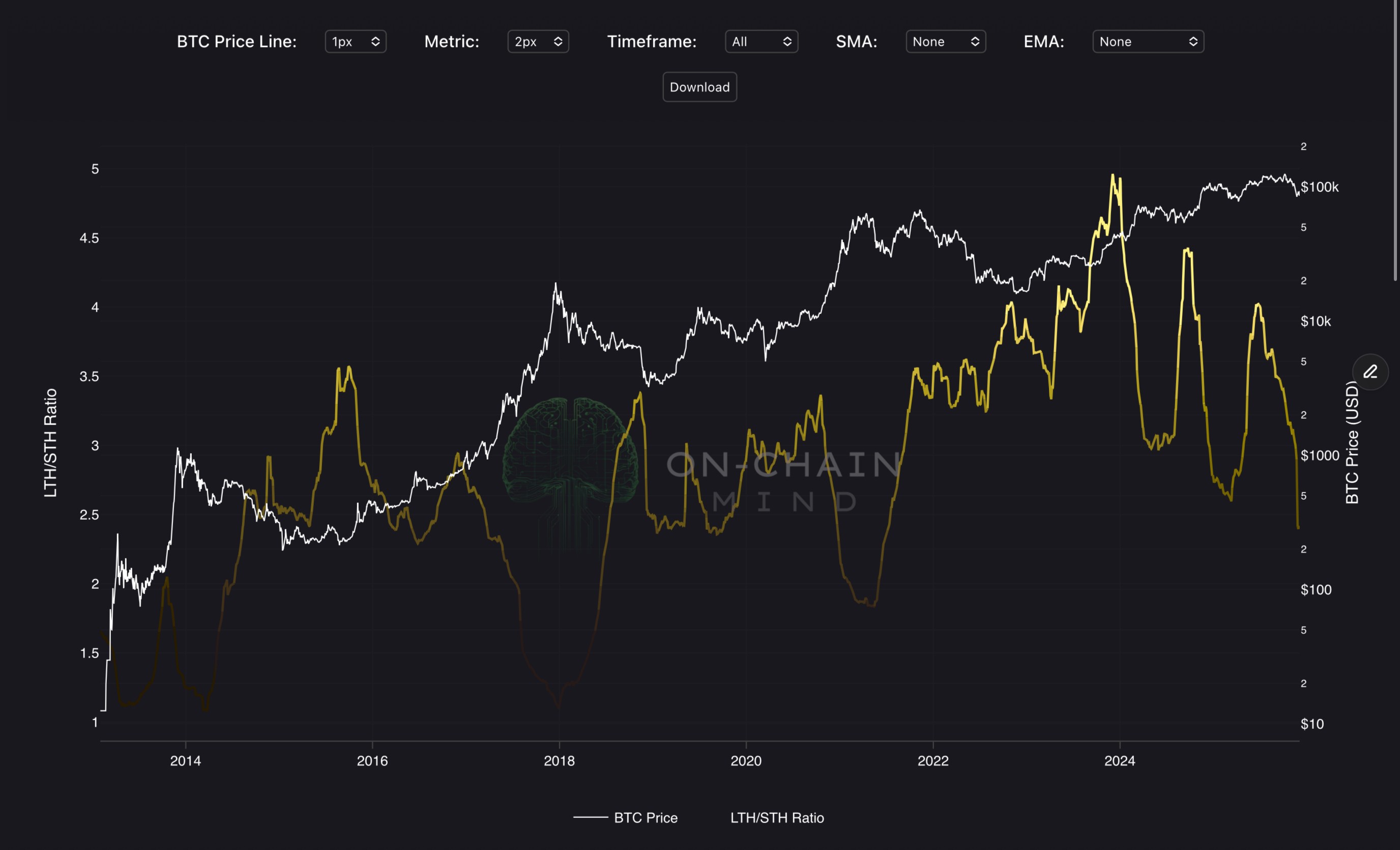This screenshot has width=1400, height=850.
Task: Click the pencil edit icon on right side
Action: (1370, 372)
